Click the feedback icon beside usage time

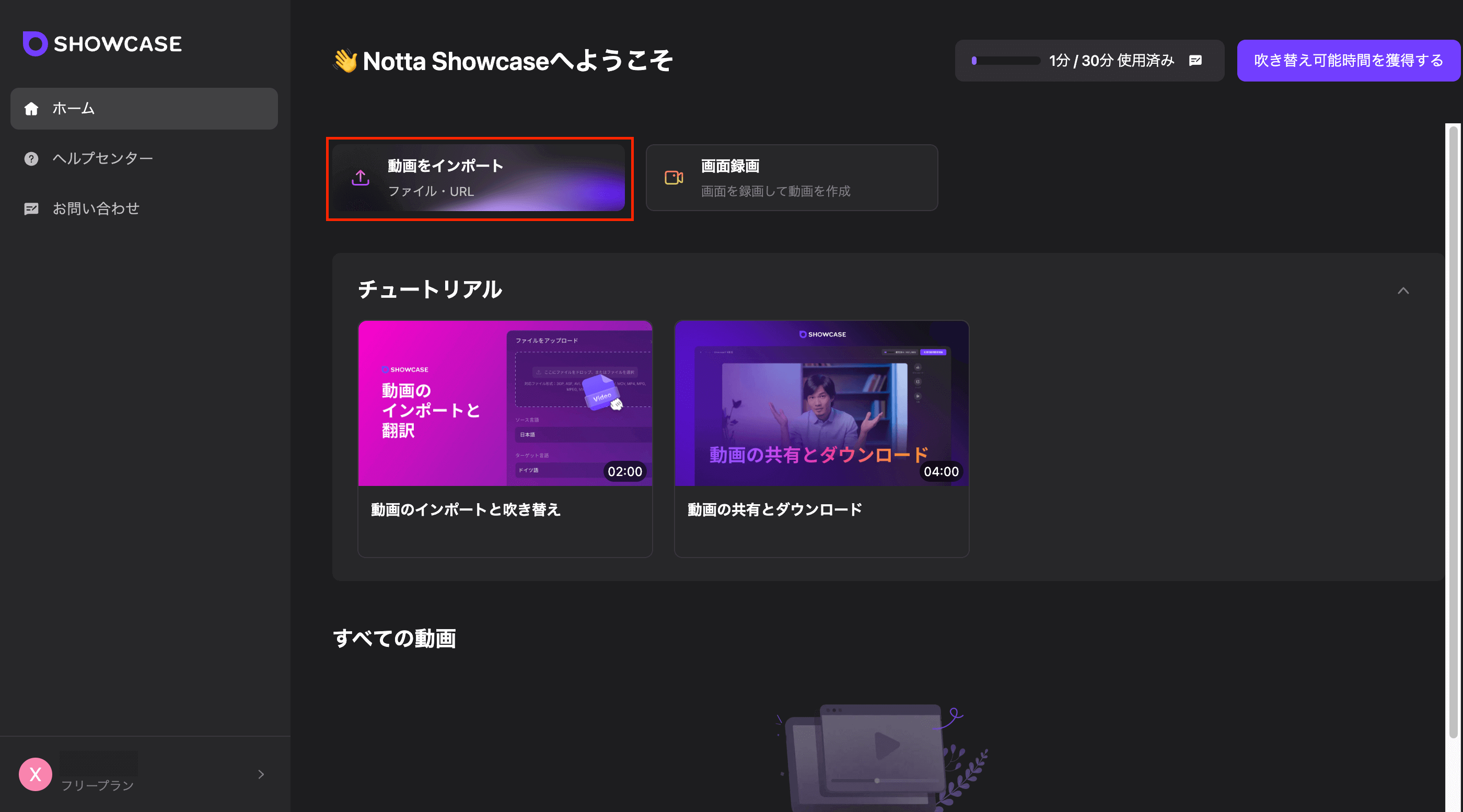tap(1195, 60)
